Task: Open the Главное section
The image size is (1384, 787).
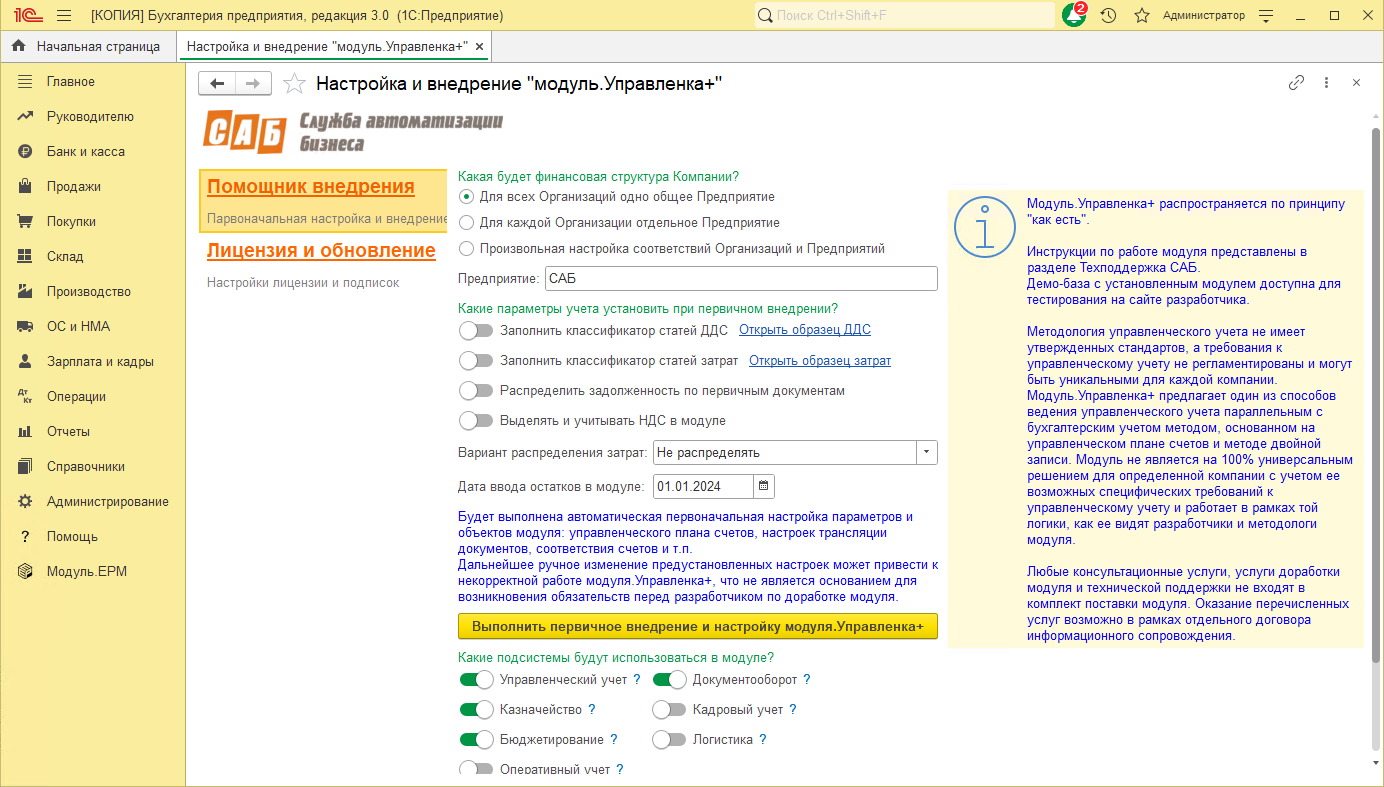Action: point(92,82)
